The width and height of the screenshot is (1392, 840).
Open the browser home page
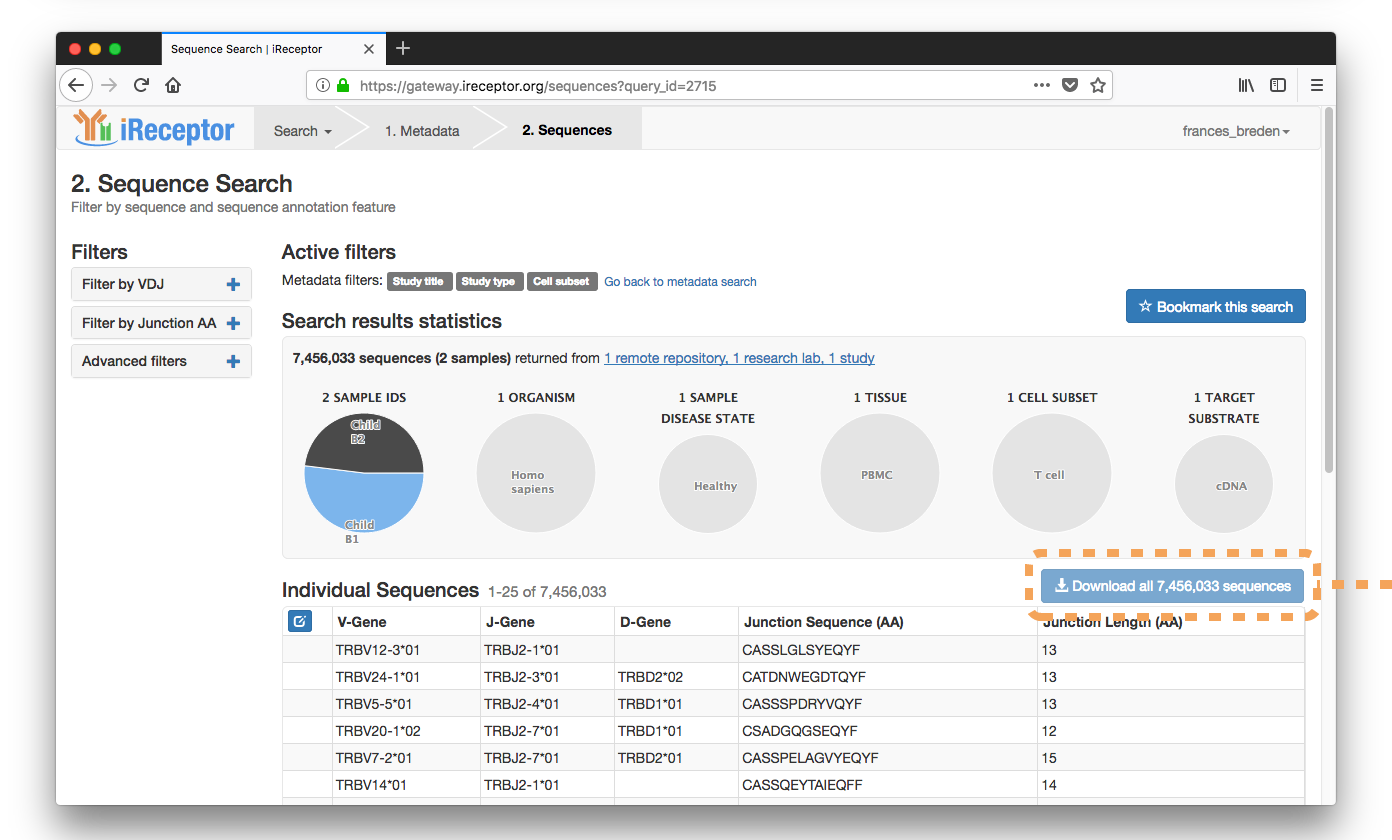click(173, 85)
